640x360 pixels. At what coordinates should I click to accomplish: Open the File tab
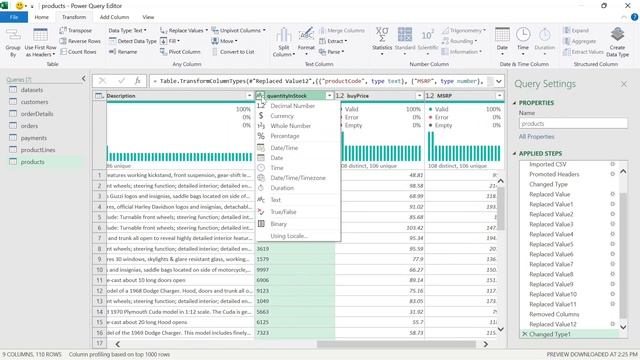click(14, 17)
